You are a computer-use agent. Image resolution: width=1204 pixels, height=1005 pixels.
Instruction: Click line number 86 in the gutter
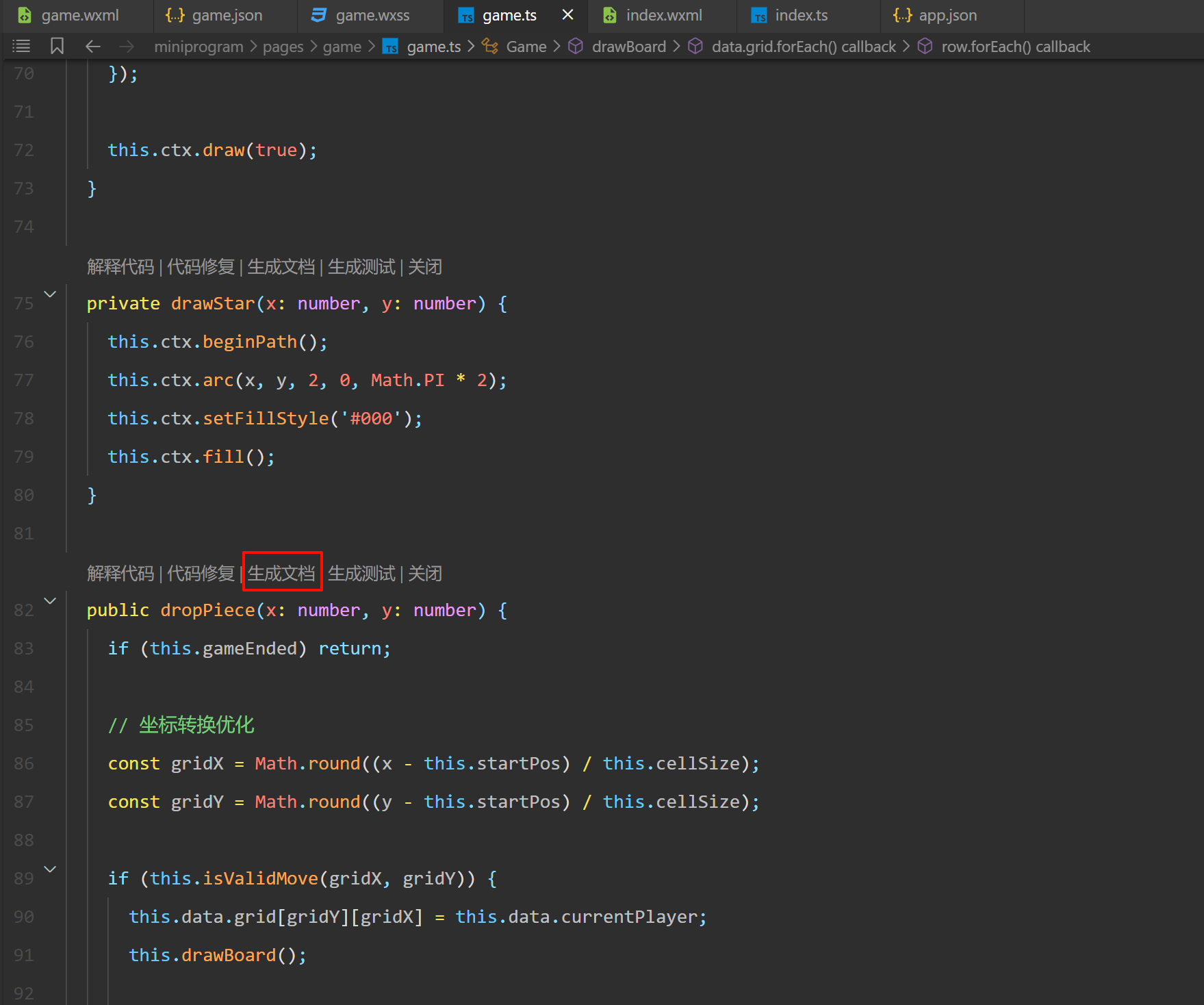(x=24, y=763)
